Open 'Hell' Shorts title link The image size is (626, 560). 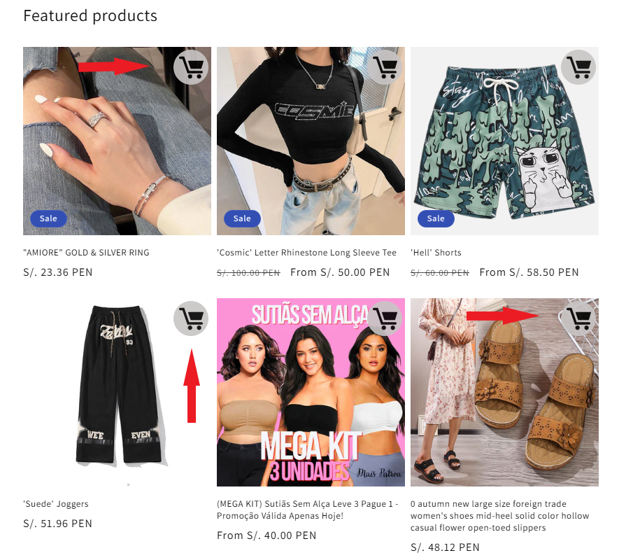click(x=436, y=253)
